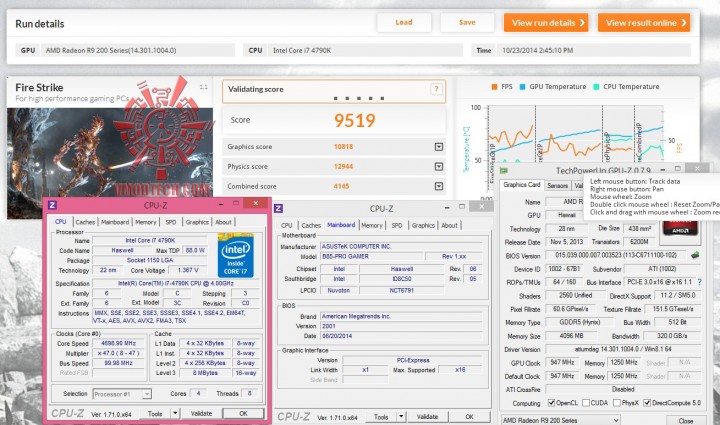The width and height of the screenshot is (720, 425).
Task: Click Validate in pink CPU-Z window
Action: 201,414
